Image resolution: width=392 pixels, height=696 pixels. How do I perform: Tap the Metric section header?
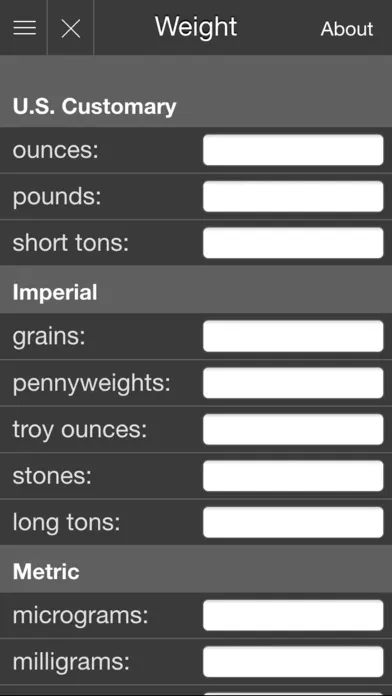[196, 572]
